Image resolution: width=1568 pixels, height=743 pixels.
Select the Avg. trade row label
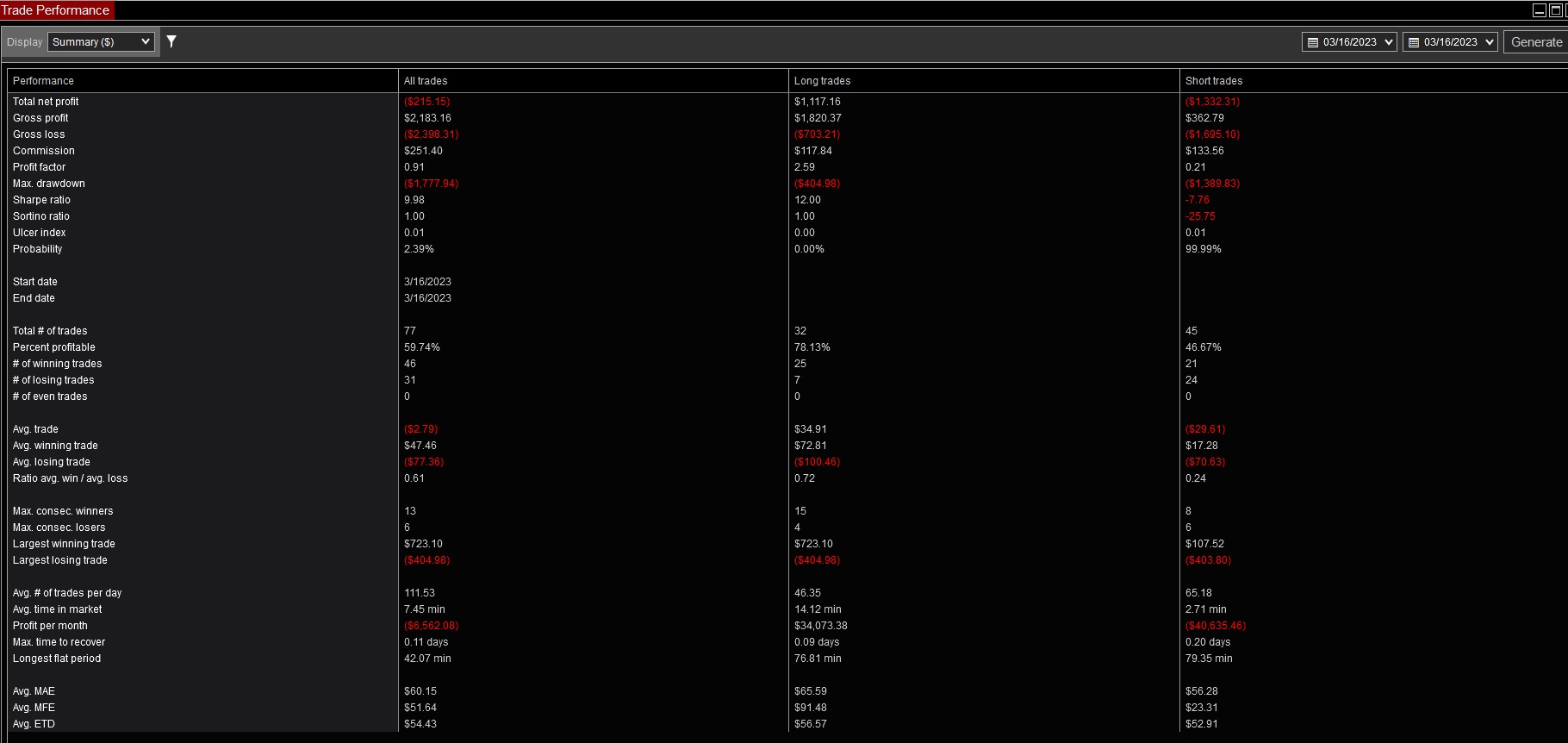coord(35,429)
